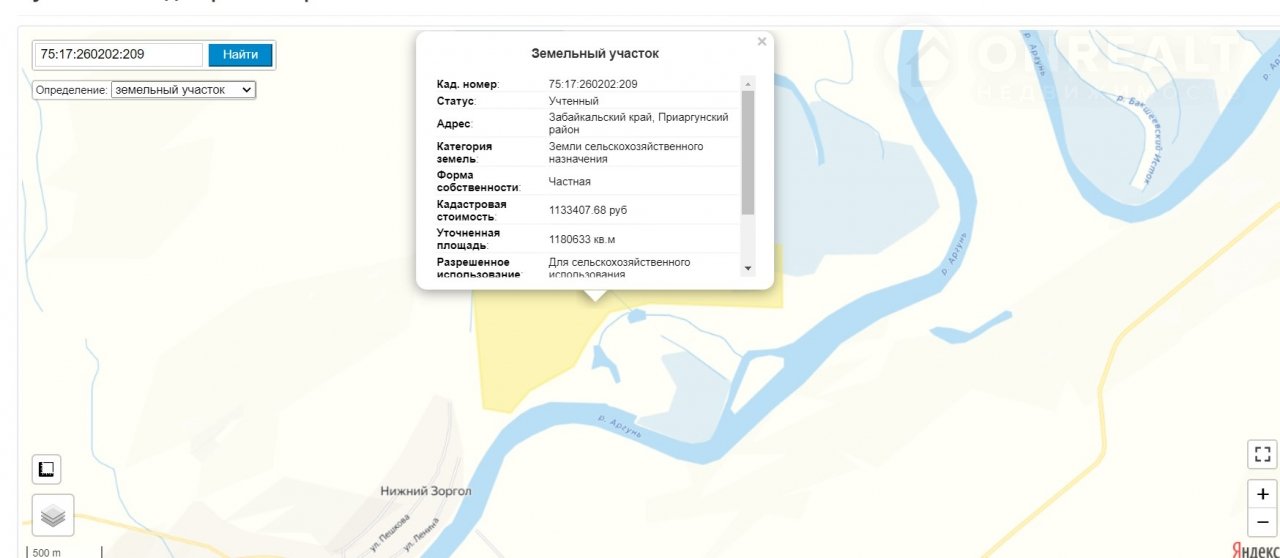Zoom out with the minus button
Viewport: 1280px width, 558px height.
point(1263,522)
